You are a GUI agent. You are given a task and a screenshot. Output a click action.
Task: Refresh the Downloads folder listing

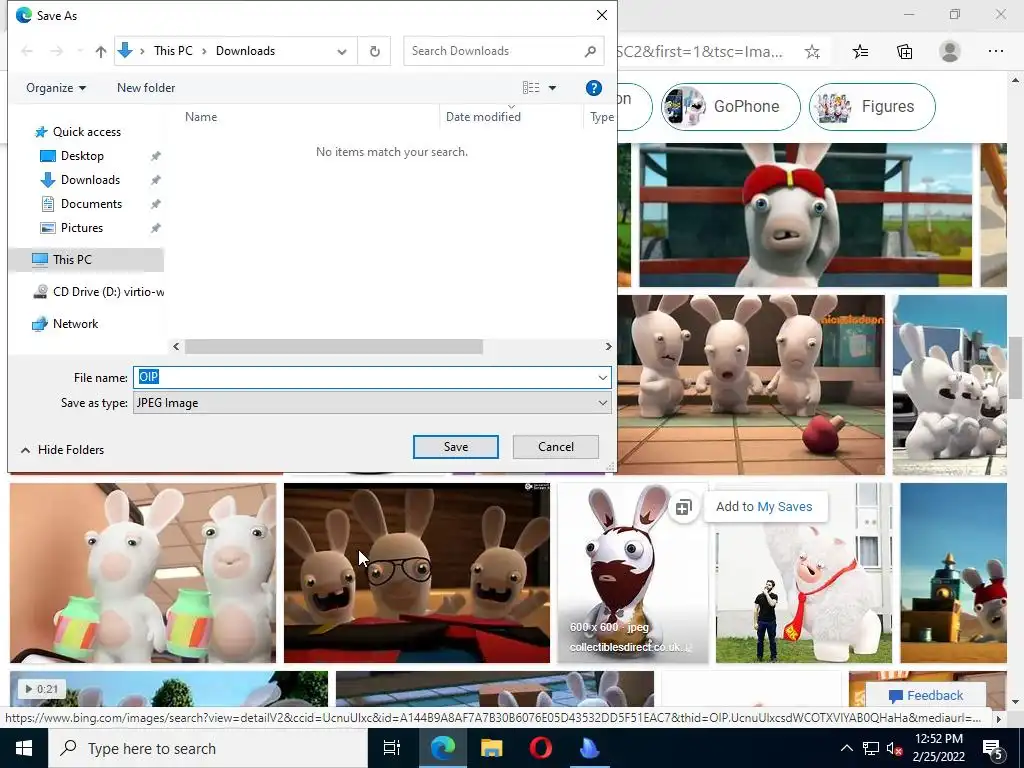click(x=374, y=51)
